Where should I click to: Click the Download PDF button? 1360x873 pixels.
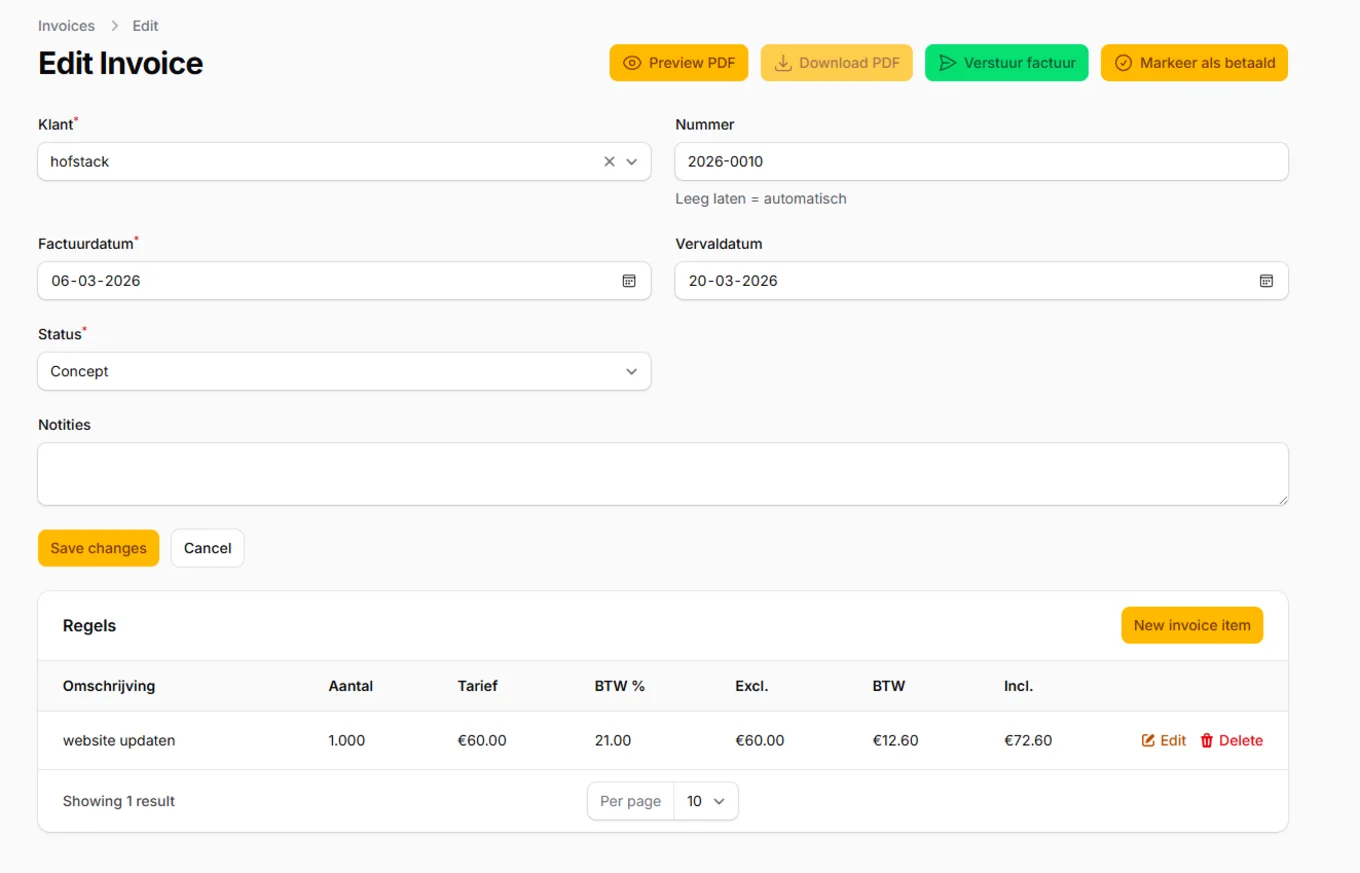(x=836, y=62)
